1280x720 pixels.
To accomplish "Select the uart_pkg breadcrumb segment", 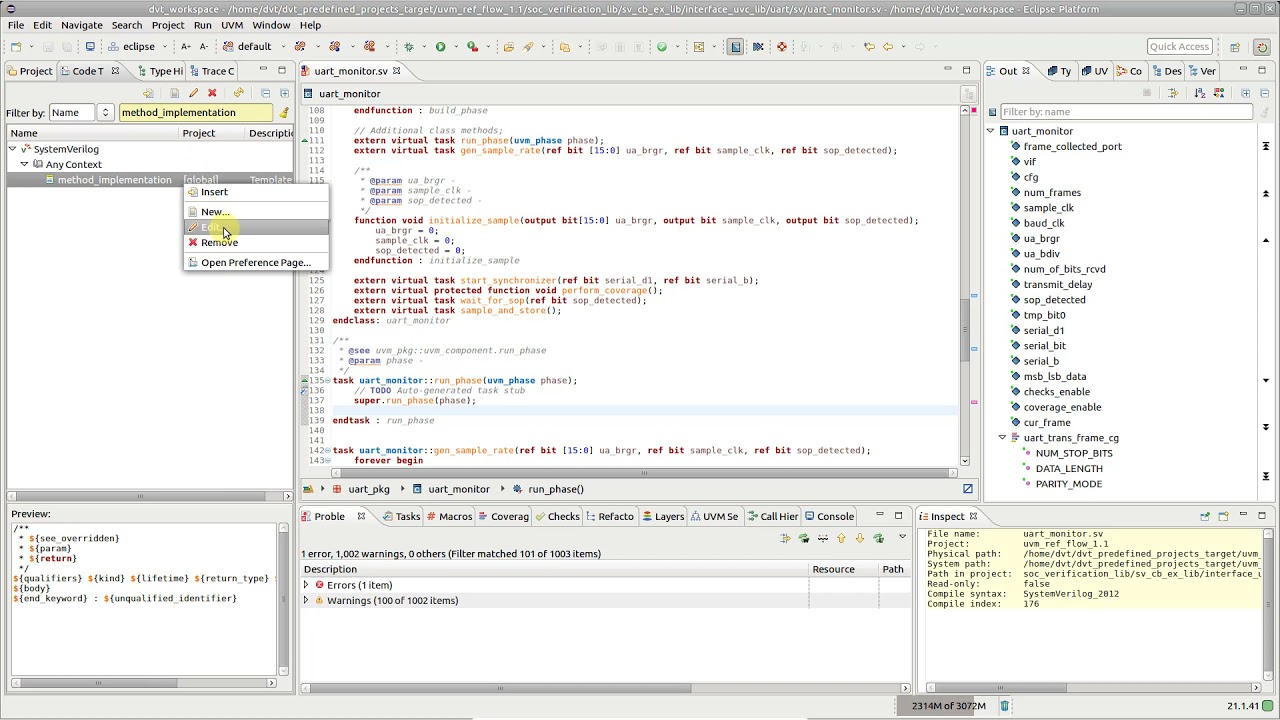I will (361, 489).
